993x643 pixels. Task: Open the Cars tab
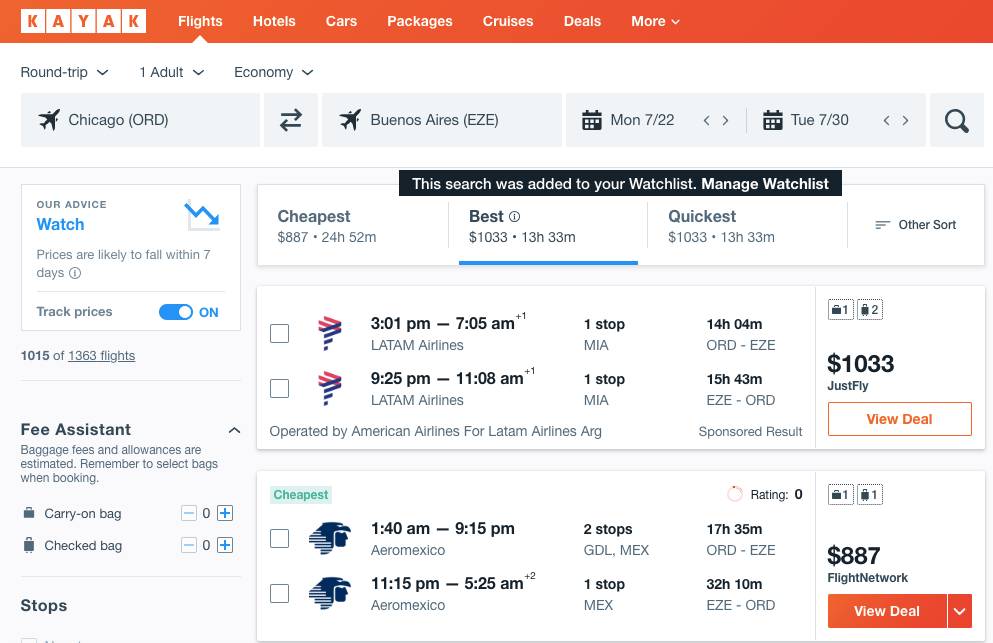[341, 21]
